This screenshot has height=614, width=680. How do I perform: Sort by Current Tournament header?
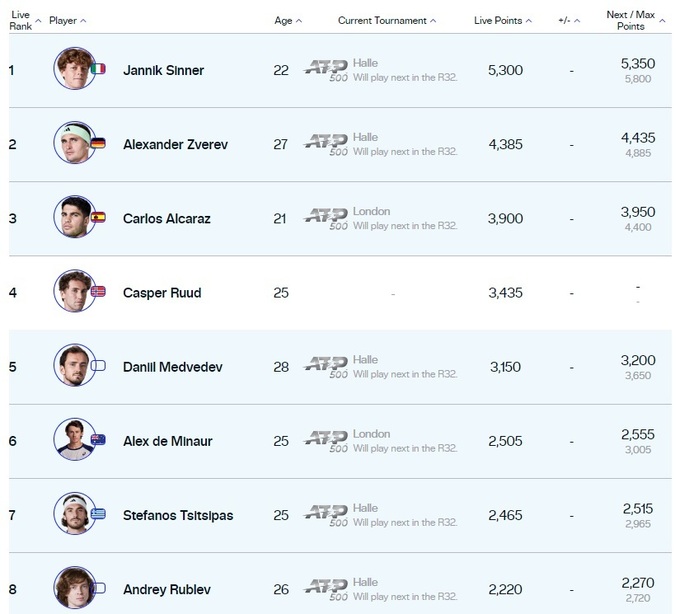(x=386, y=20)
